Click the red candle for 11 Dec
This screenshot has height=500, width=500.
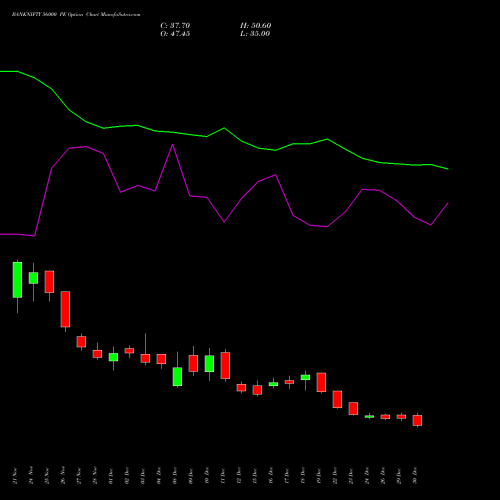click(x=225, y=365)
